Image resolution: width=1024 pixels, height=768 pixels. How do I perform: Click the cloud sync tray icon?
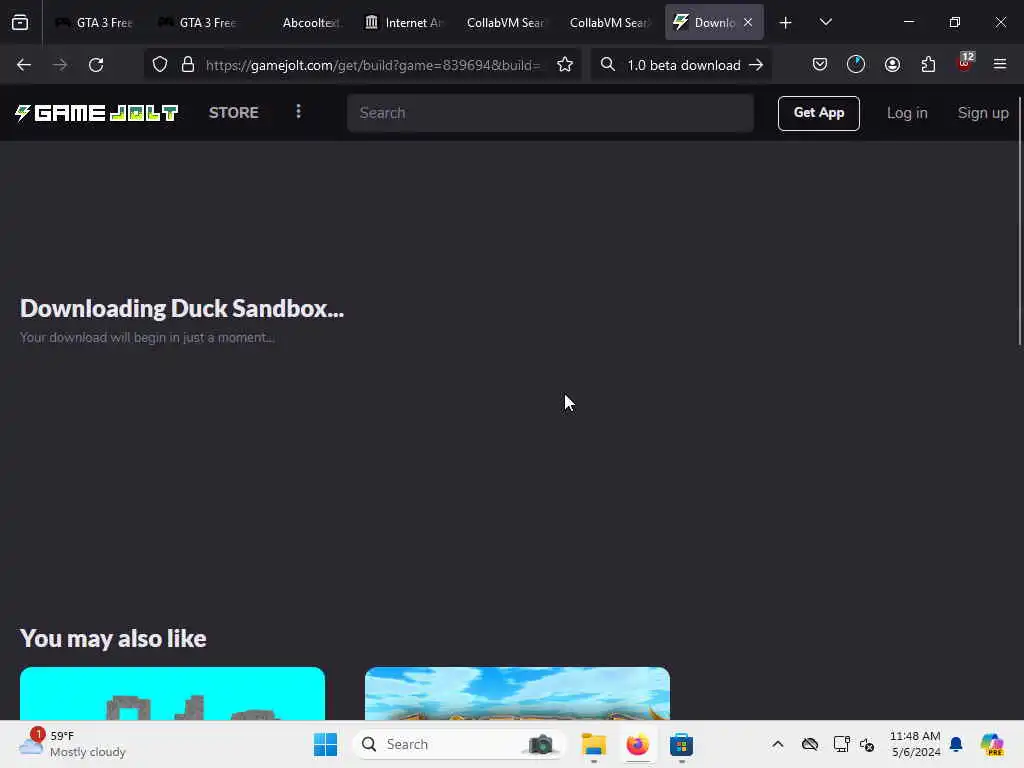coord(810,744)
